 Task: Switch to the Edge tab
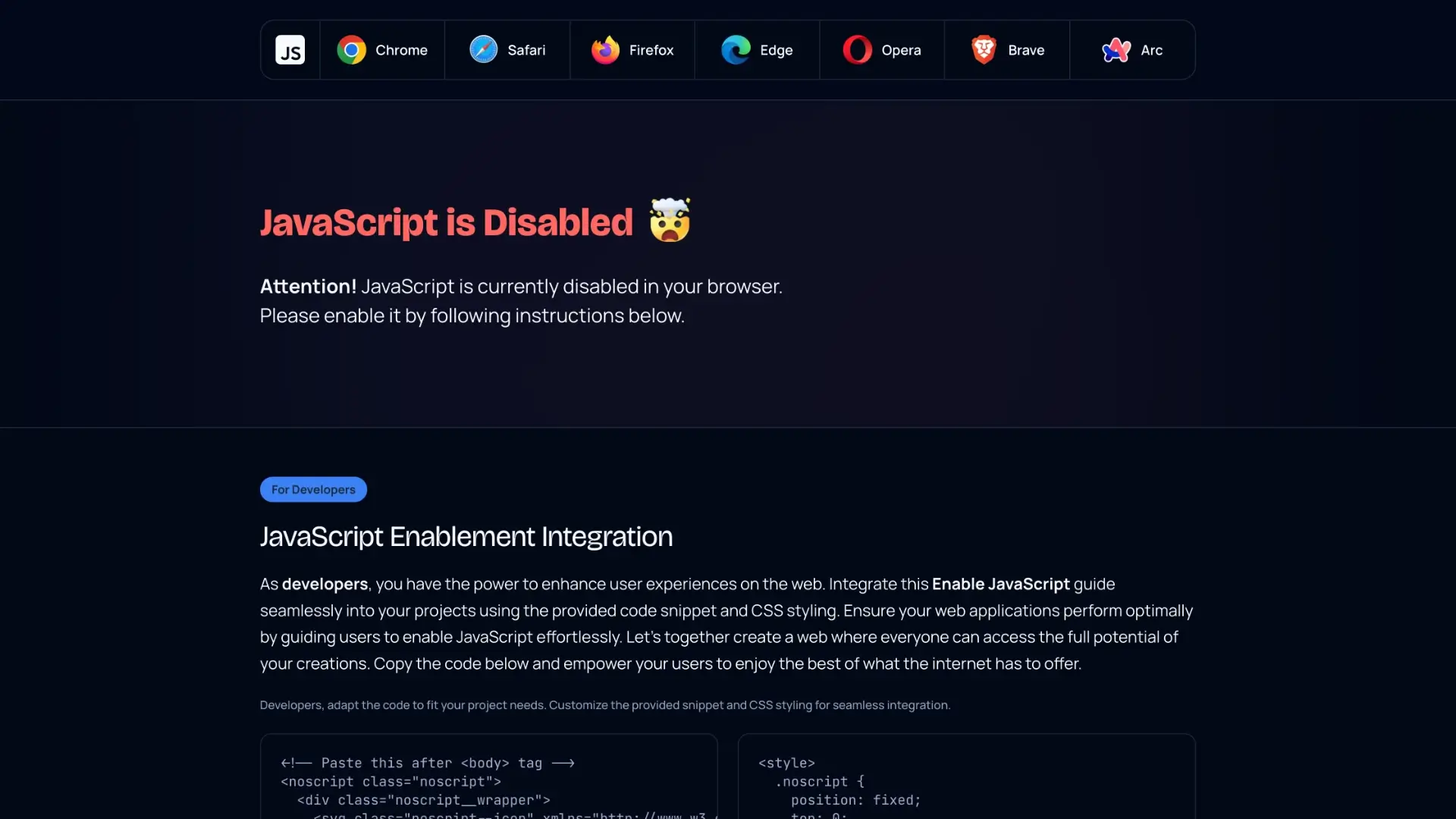[757, 49]
